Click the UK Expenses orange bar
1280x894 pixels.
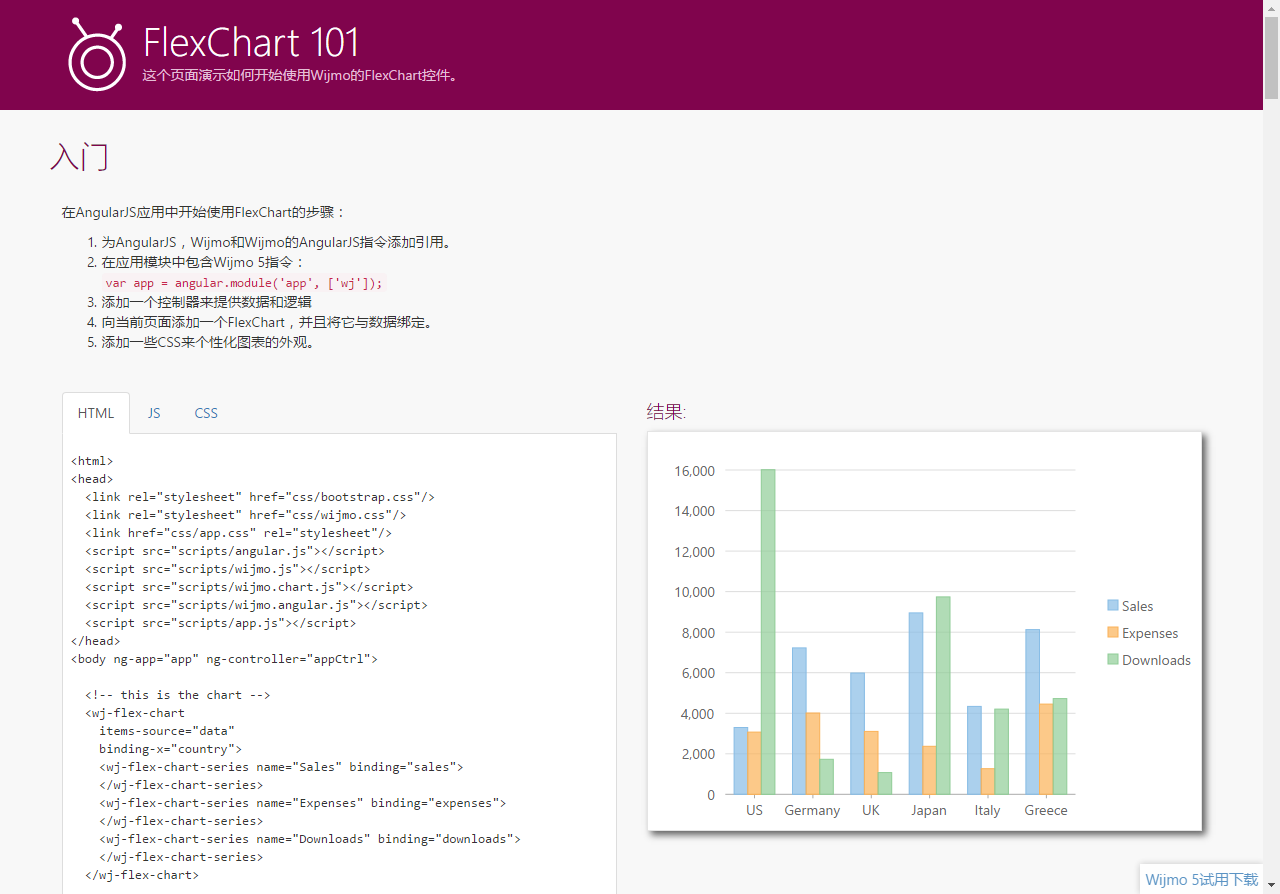tap(871, 763)
